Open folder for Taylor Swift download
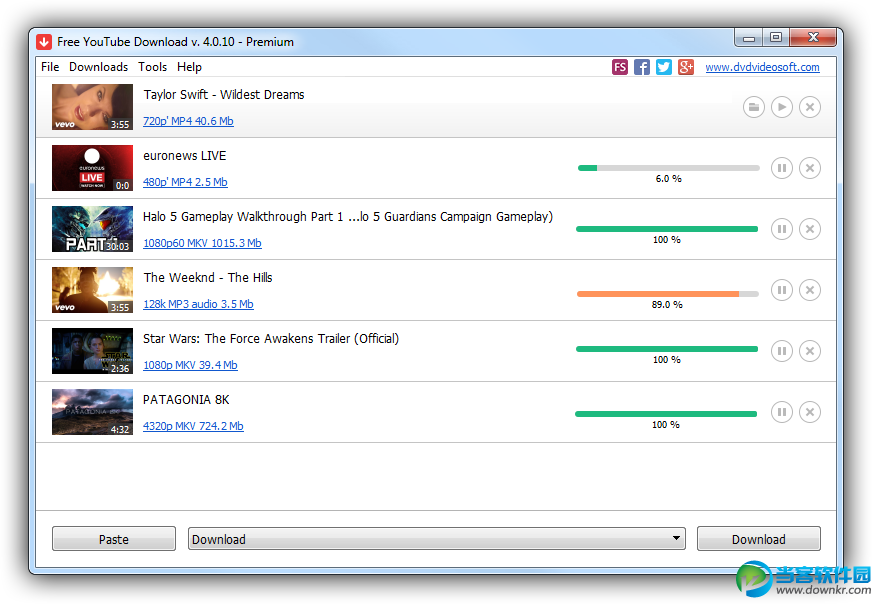Screen dimensions: 872x604 (754, 107)
